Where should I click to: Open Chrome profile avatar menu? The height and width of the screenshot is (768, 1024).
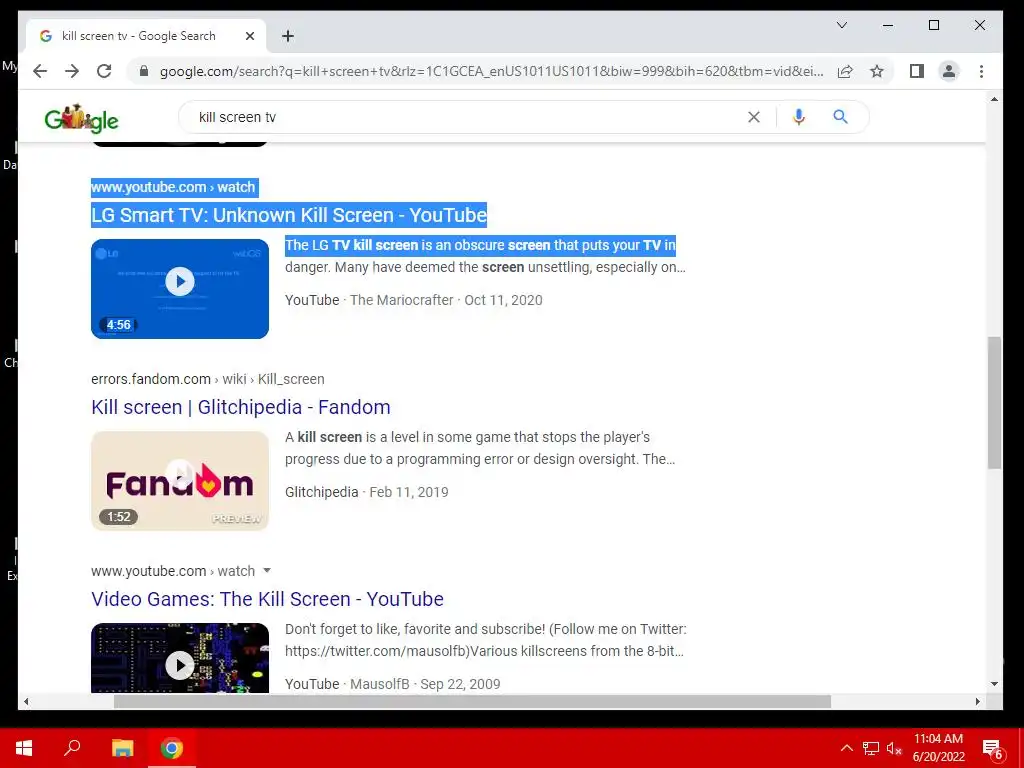point(949,71)
